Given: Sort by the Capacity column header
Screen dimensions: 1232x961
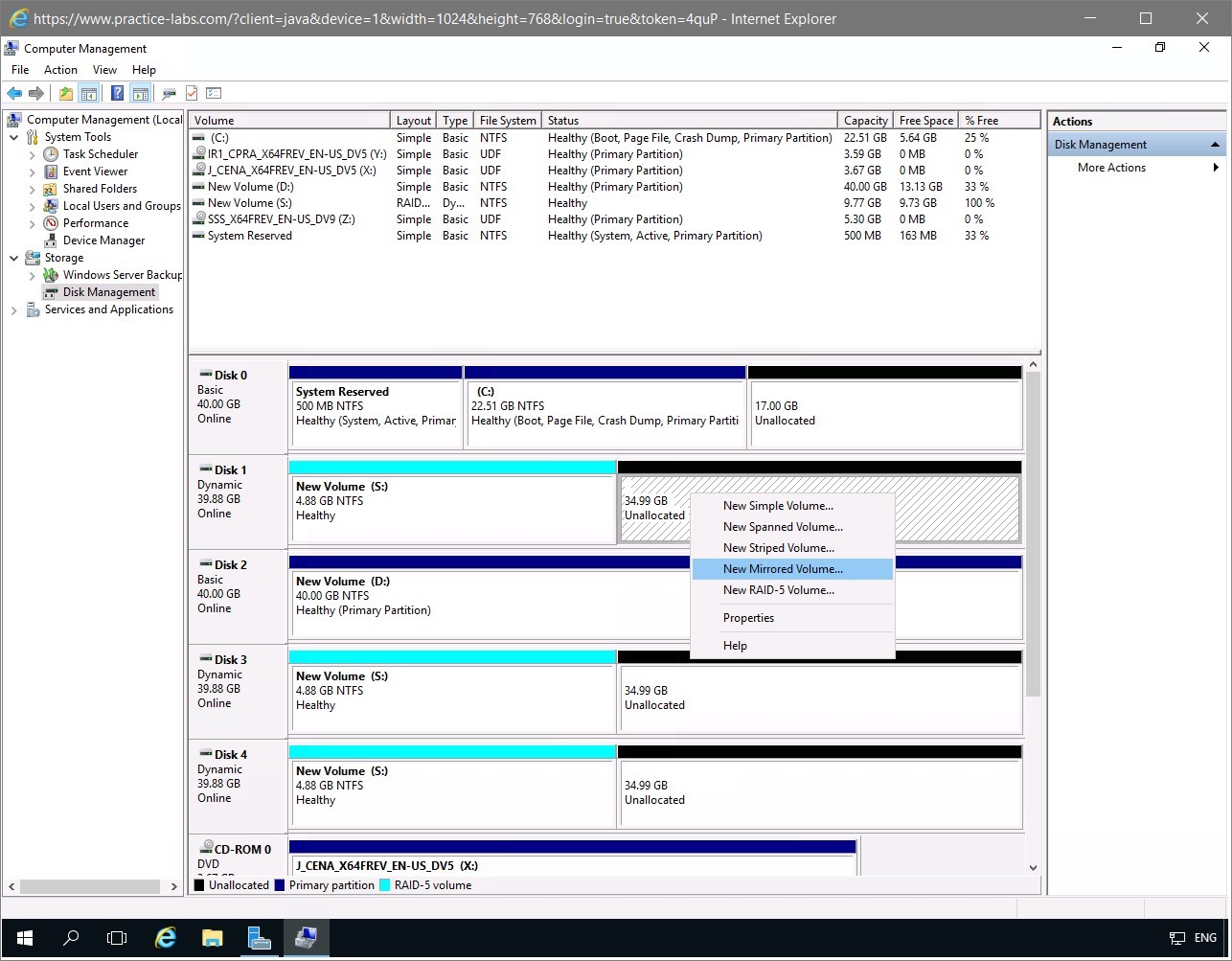Looking at the screenshot, I should coord(865,121).
